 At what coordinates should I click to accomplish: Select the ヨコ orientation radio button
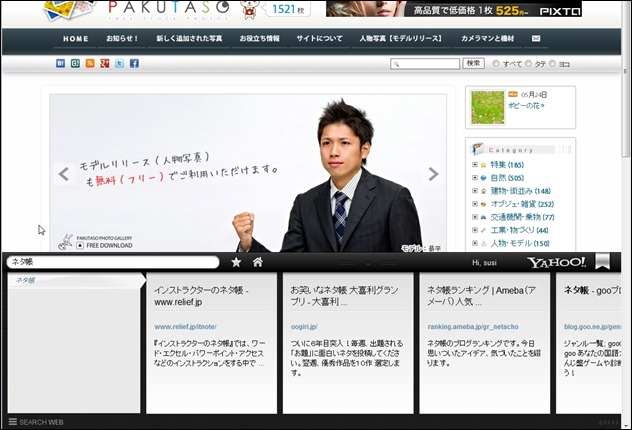(x=552, y=64)
